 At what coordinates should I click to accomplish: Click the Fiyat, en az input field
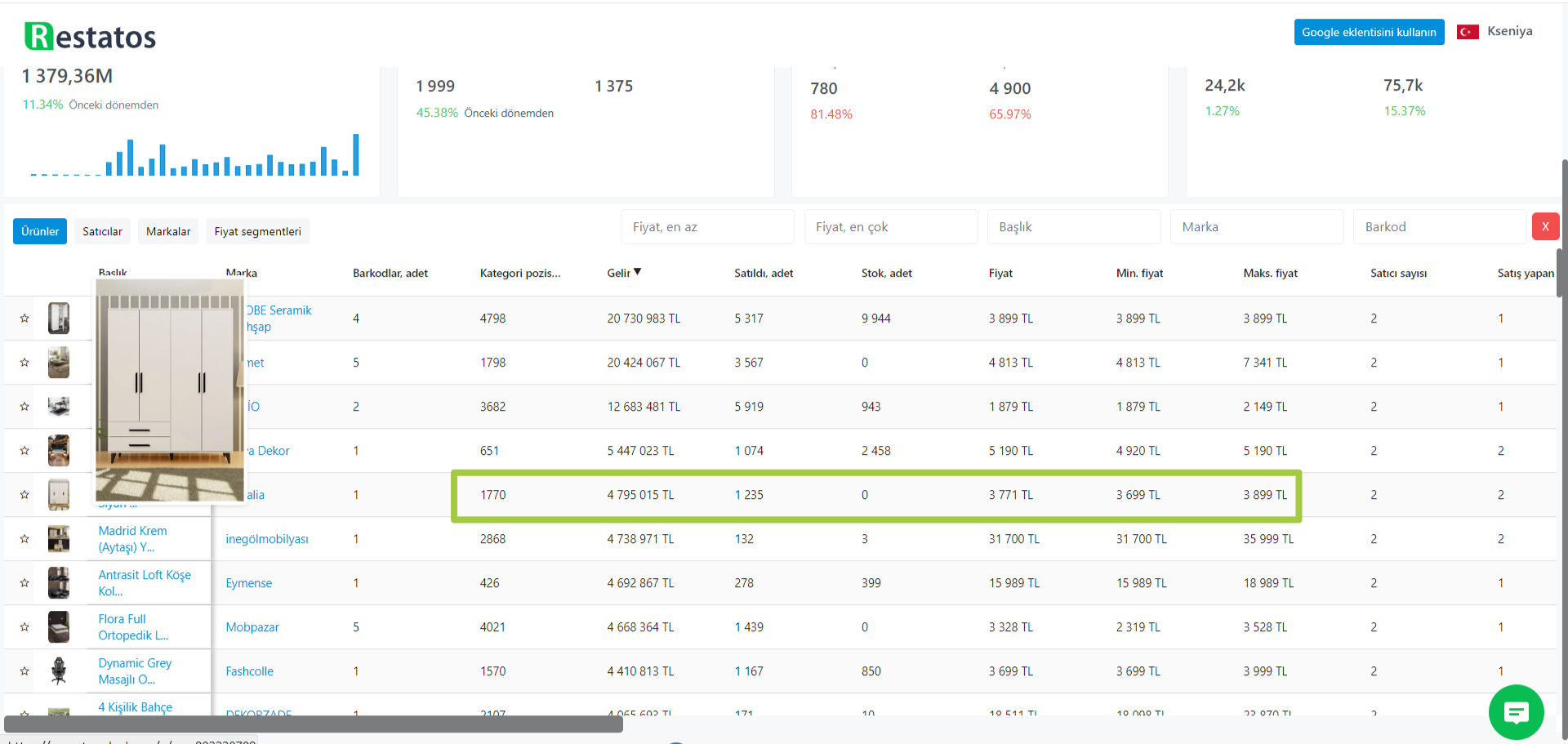click(707, 227)
